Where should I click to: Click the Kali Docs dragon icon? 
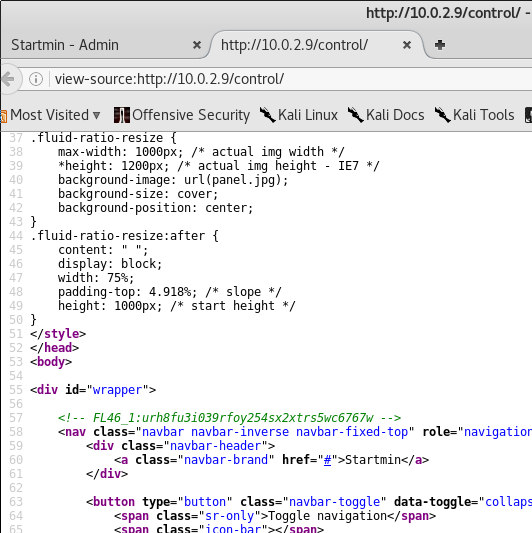[x=356, y=115]
